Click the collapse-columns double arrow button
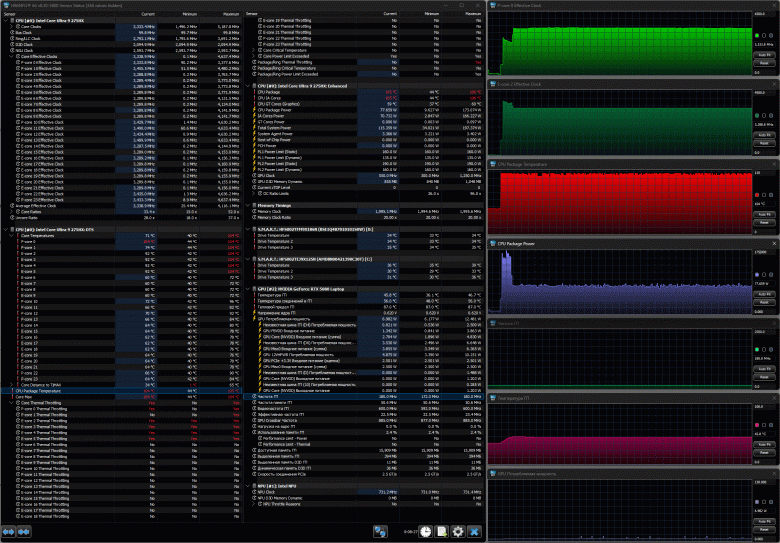 24,532
